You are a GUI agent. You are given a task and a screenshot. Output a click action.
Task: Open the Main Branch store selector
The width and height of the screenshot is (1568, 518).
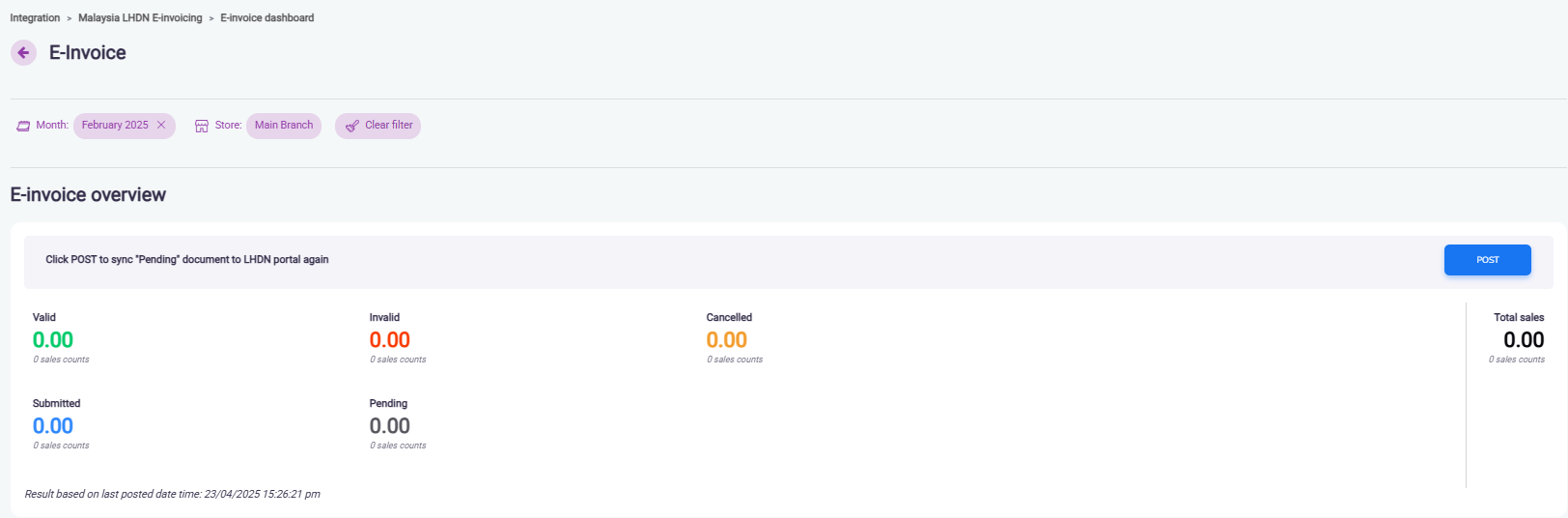(x=284, y=126)
